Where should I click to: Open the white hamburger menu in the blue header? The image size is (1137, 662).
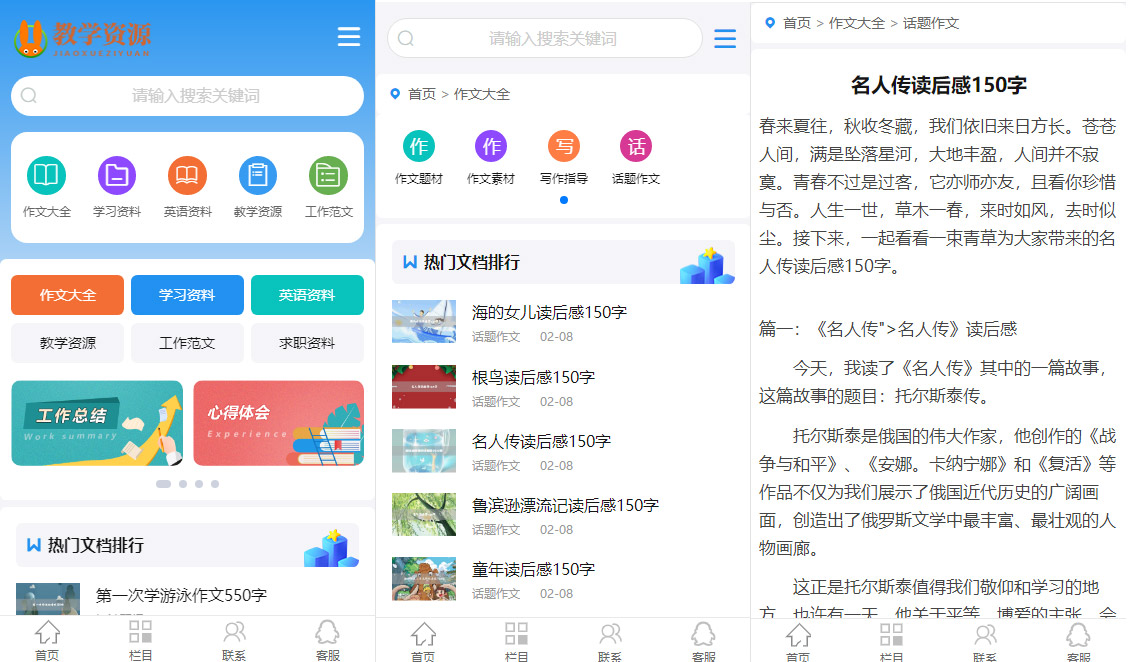349,37
